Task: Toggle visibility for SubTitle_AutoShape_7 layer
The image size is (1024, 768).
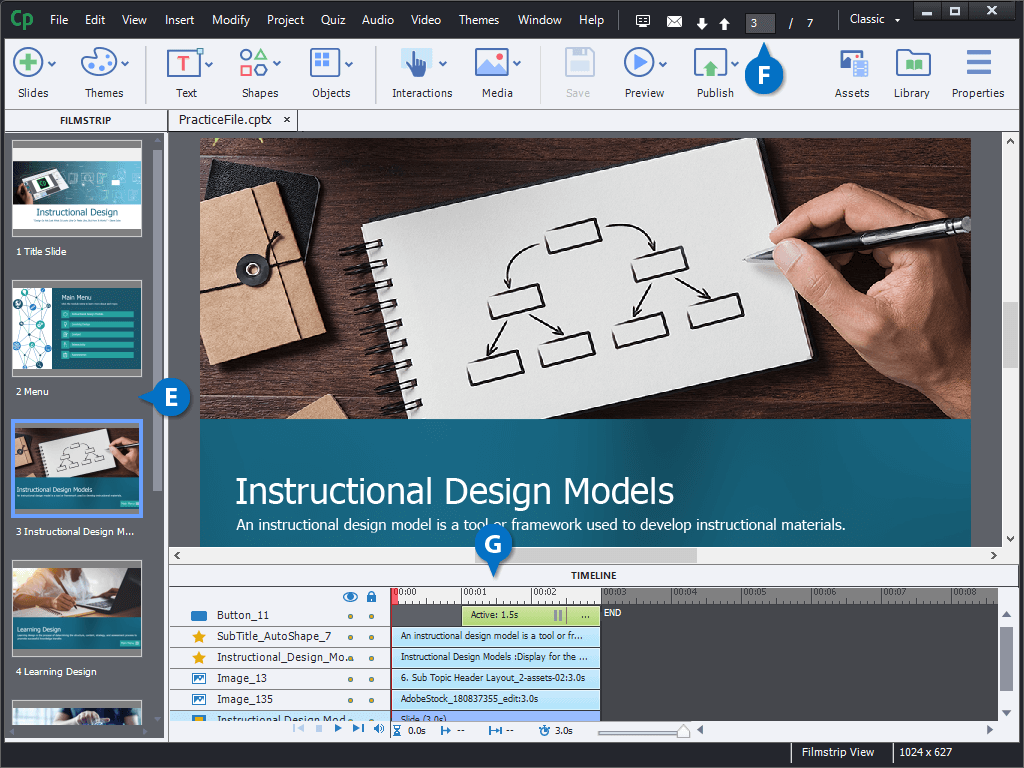Action: point(350,637)
